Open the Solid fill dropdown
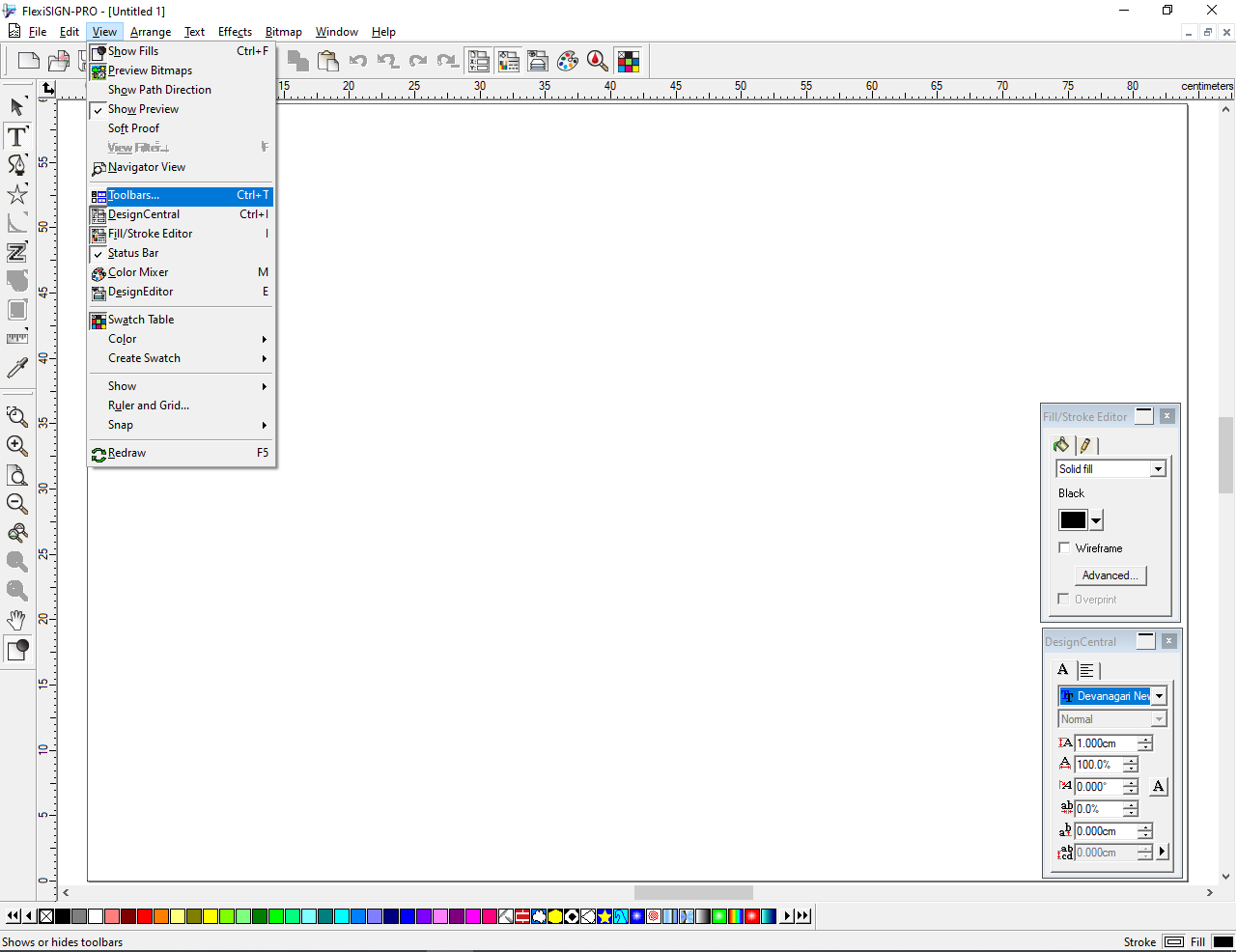The image size is (1237, 952). pos(1158,468)
